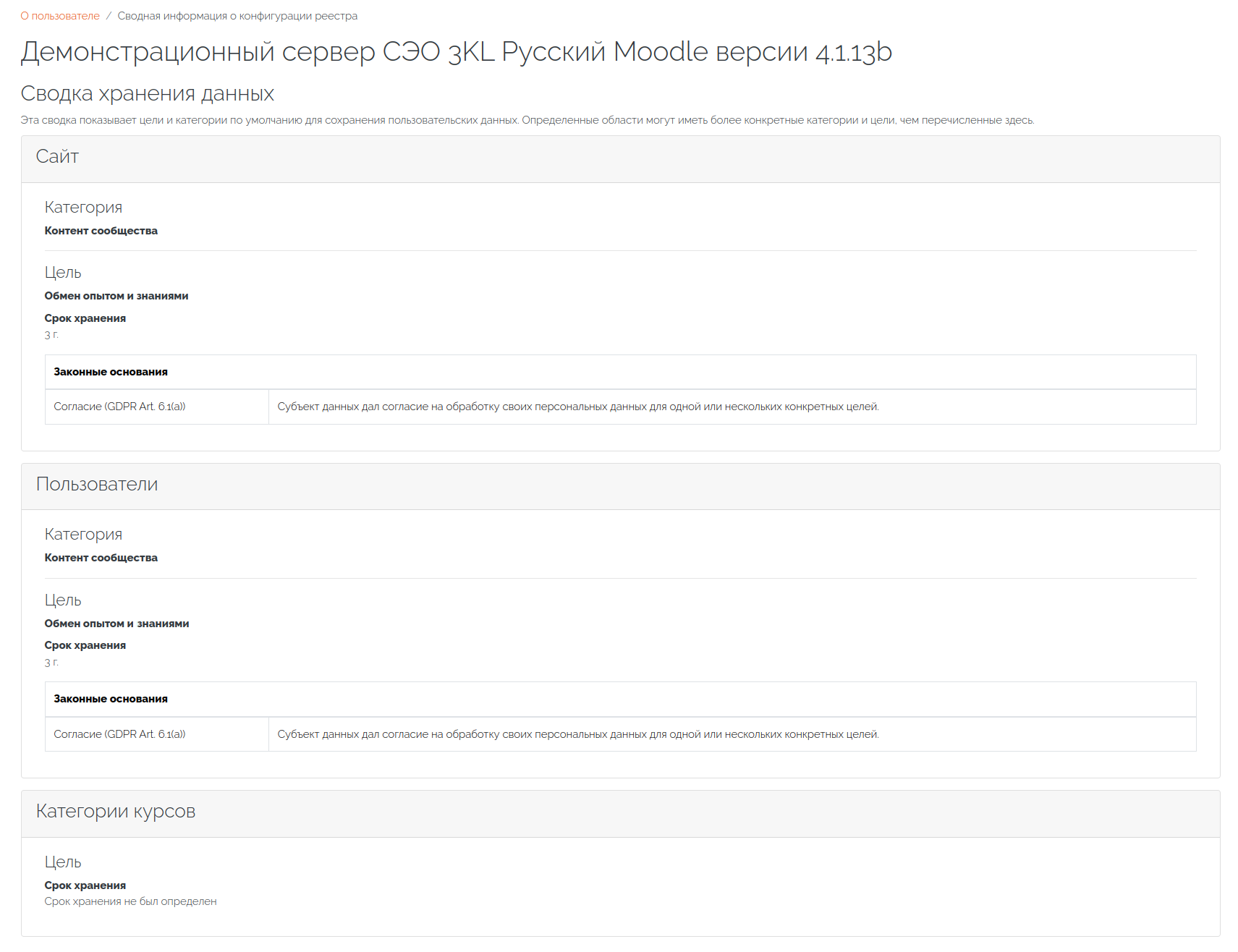Click '3 г.' retention period in Пользователи section
This screenshot has height=952, width=1238.
(51, 662)
